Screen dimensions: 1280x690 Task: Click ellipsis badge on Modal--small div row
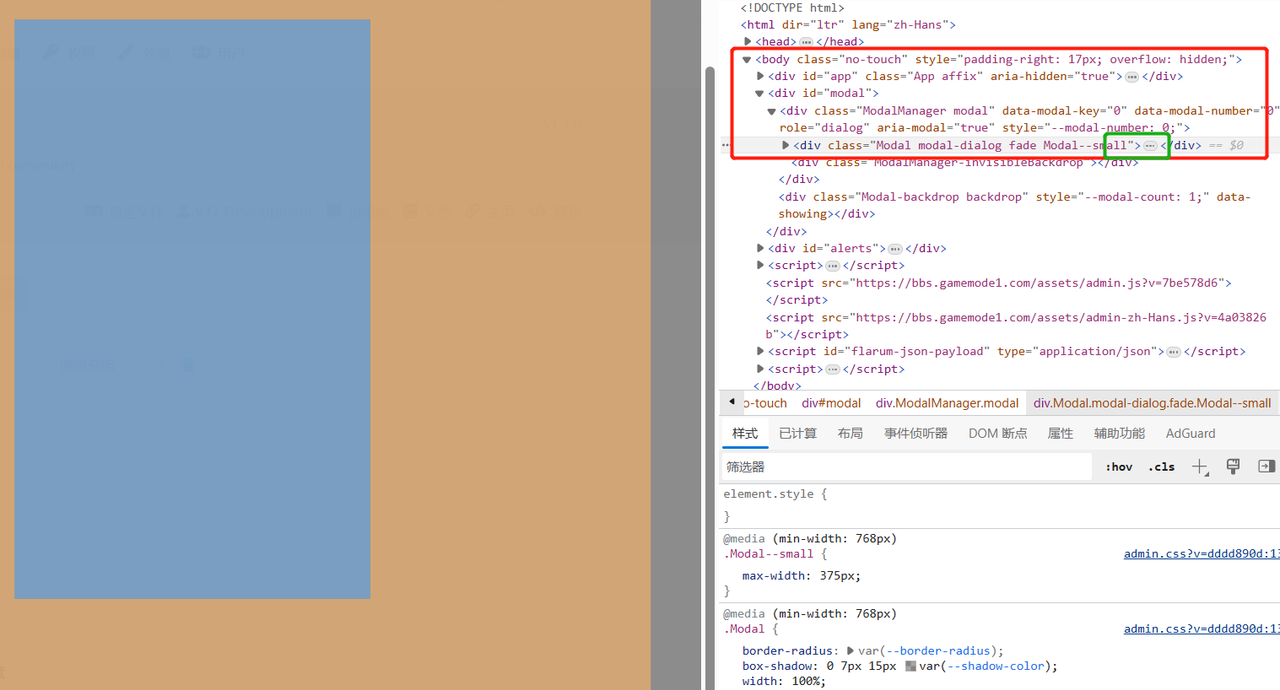click(x=1150, y=146)
